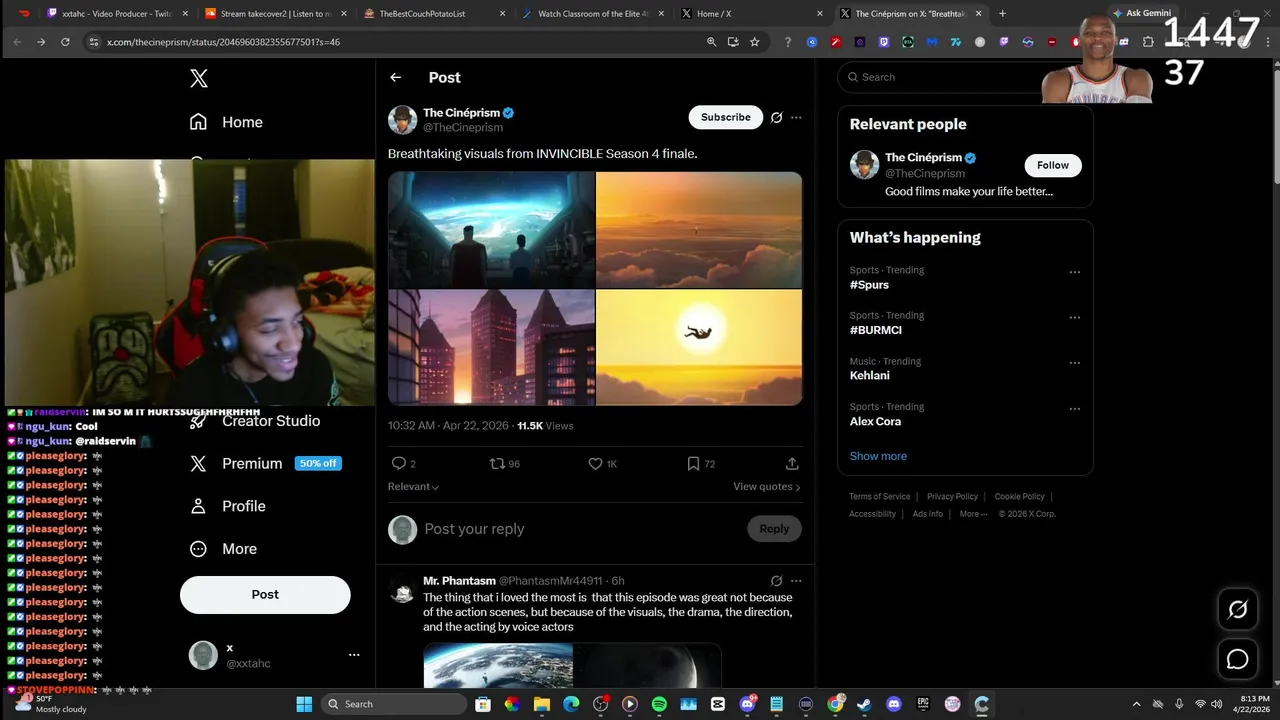
Task: Open the Terms of Service link
Action: coord(880,496)
